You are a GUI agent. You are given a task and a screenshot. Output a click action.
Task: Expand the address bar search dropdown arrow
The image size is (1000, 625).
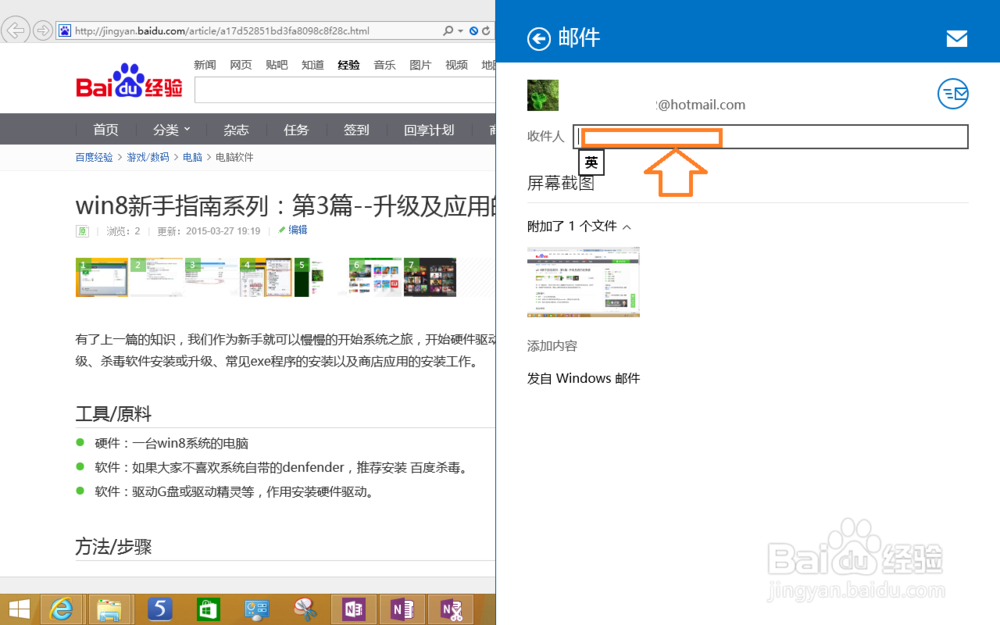[x=460, y=31]
